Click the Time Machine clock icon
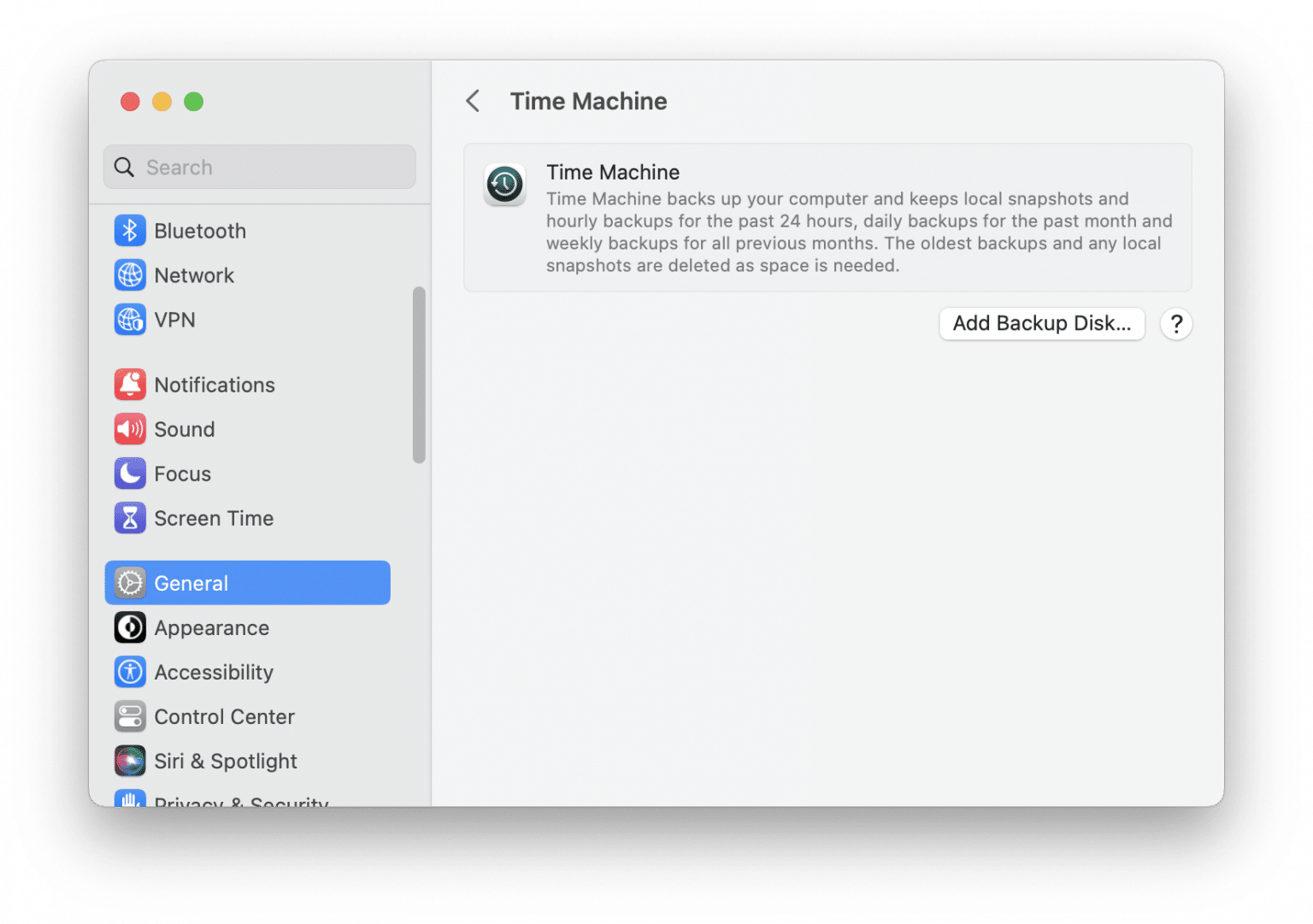Screen dimensions: 1313x924 [x=505, y=185]
